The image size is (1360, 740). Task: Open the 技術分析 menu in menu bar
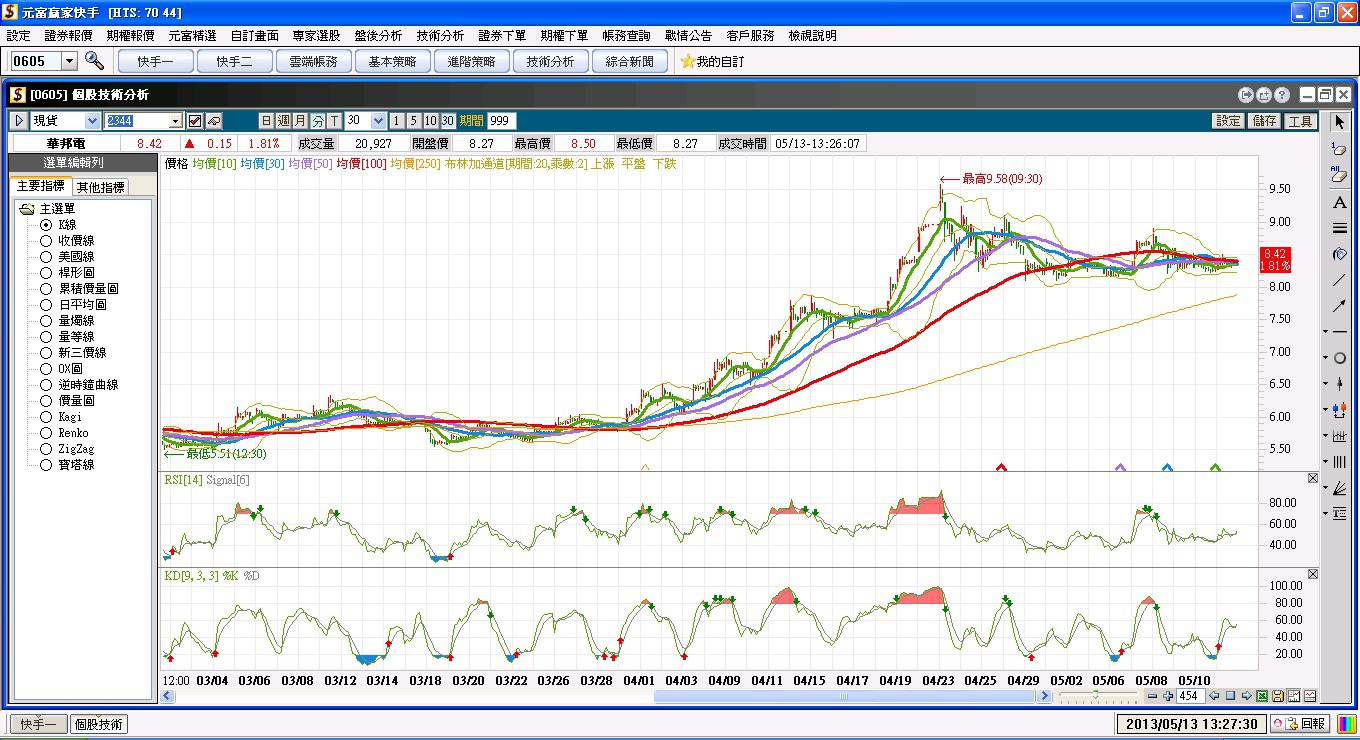440,36
